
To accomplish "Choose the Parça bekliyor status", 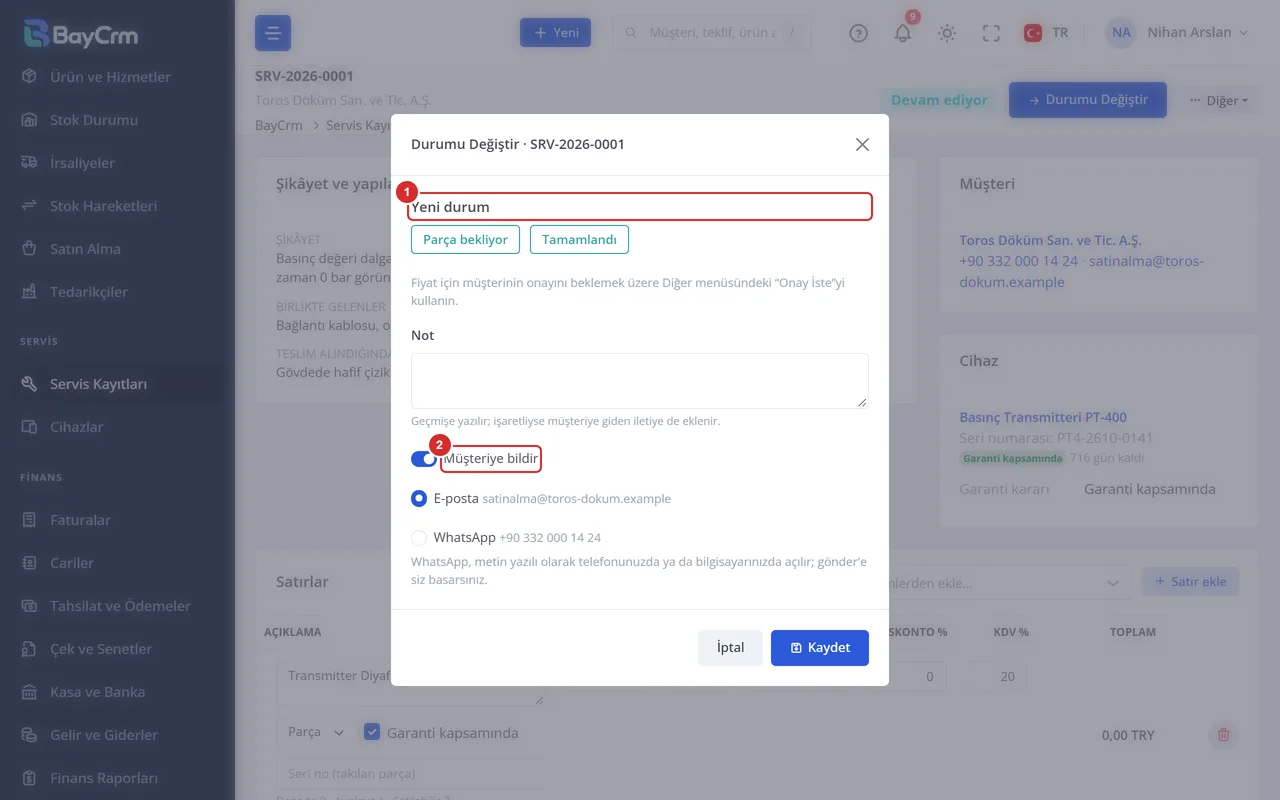I will (x=465, y=240).
